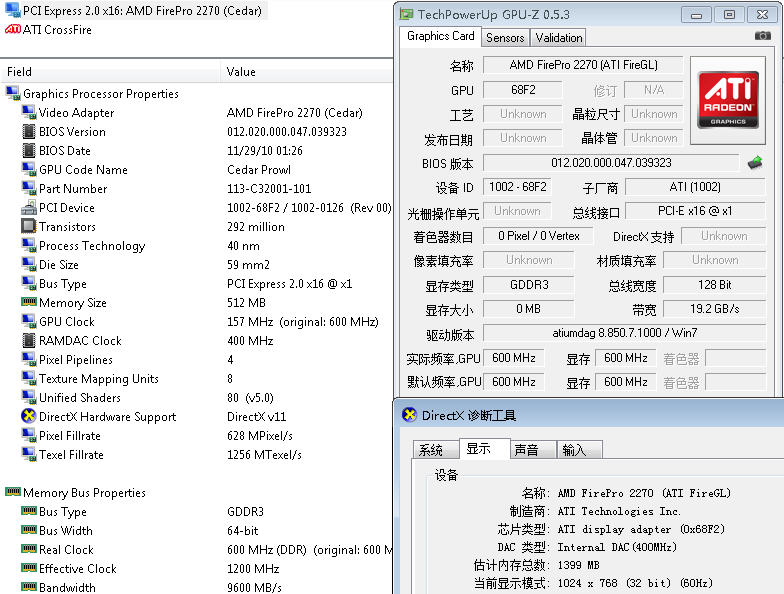
Task: Click the Die Size row icon
Action: pos(29,264)
